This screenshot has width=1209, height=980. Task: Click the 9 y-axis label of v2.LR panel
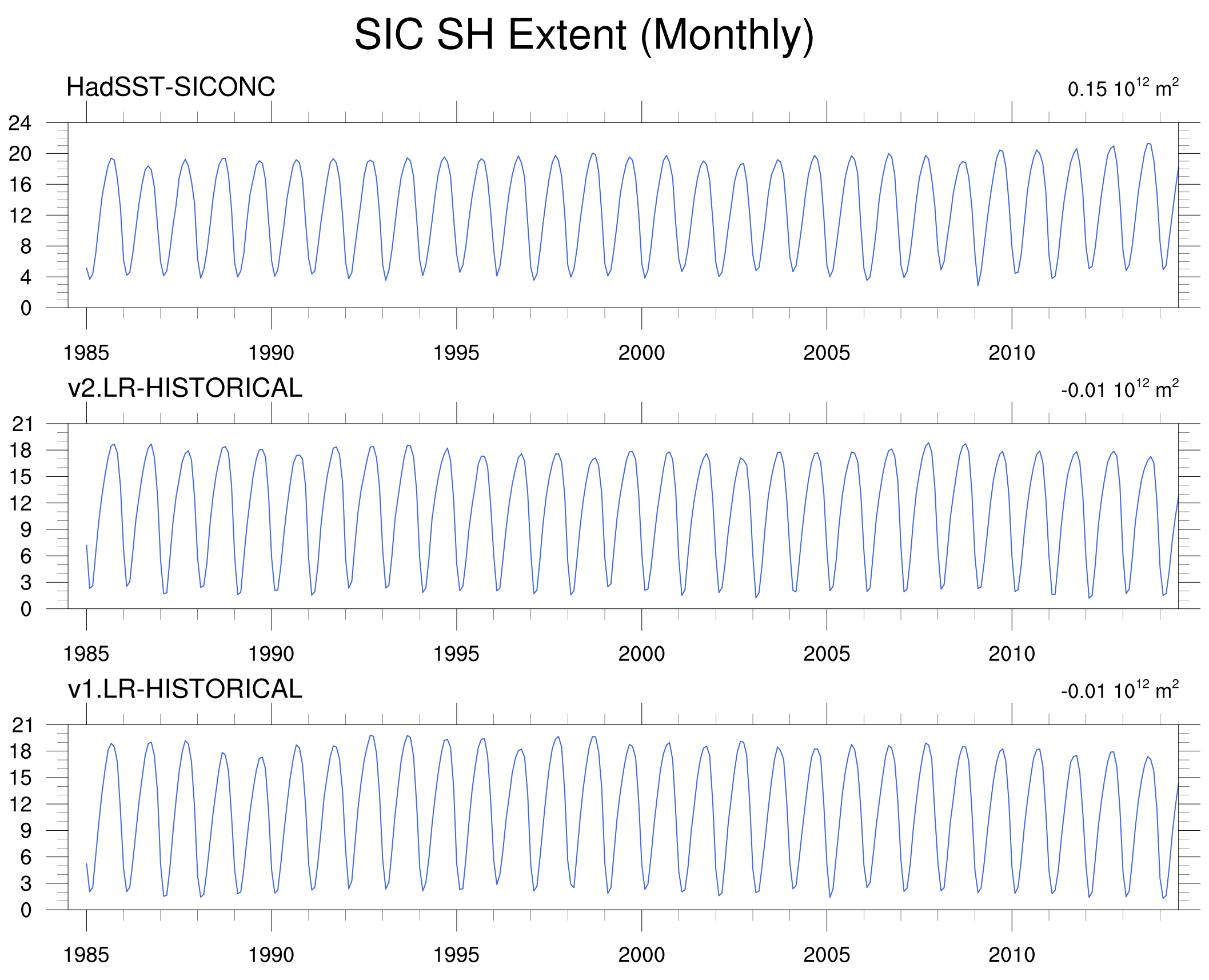pyautogui.click(x=26, y=530)
